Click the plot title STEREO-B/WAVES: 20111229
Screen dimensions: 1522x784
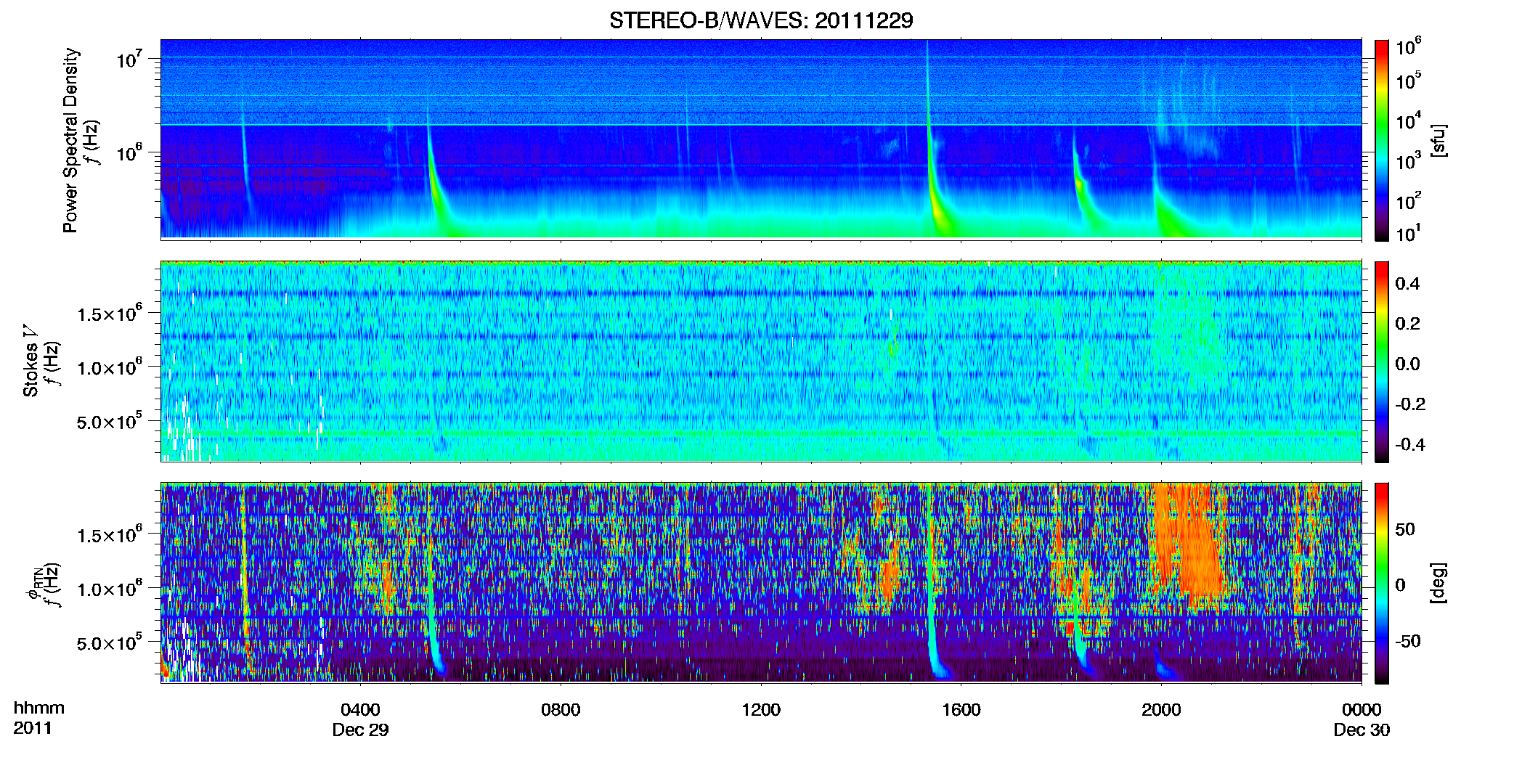761,20
